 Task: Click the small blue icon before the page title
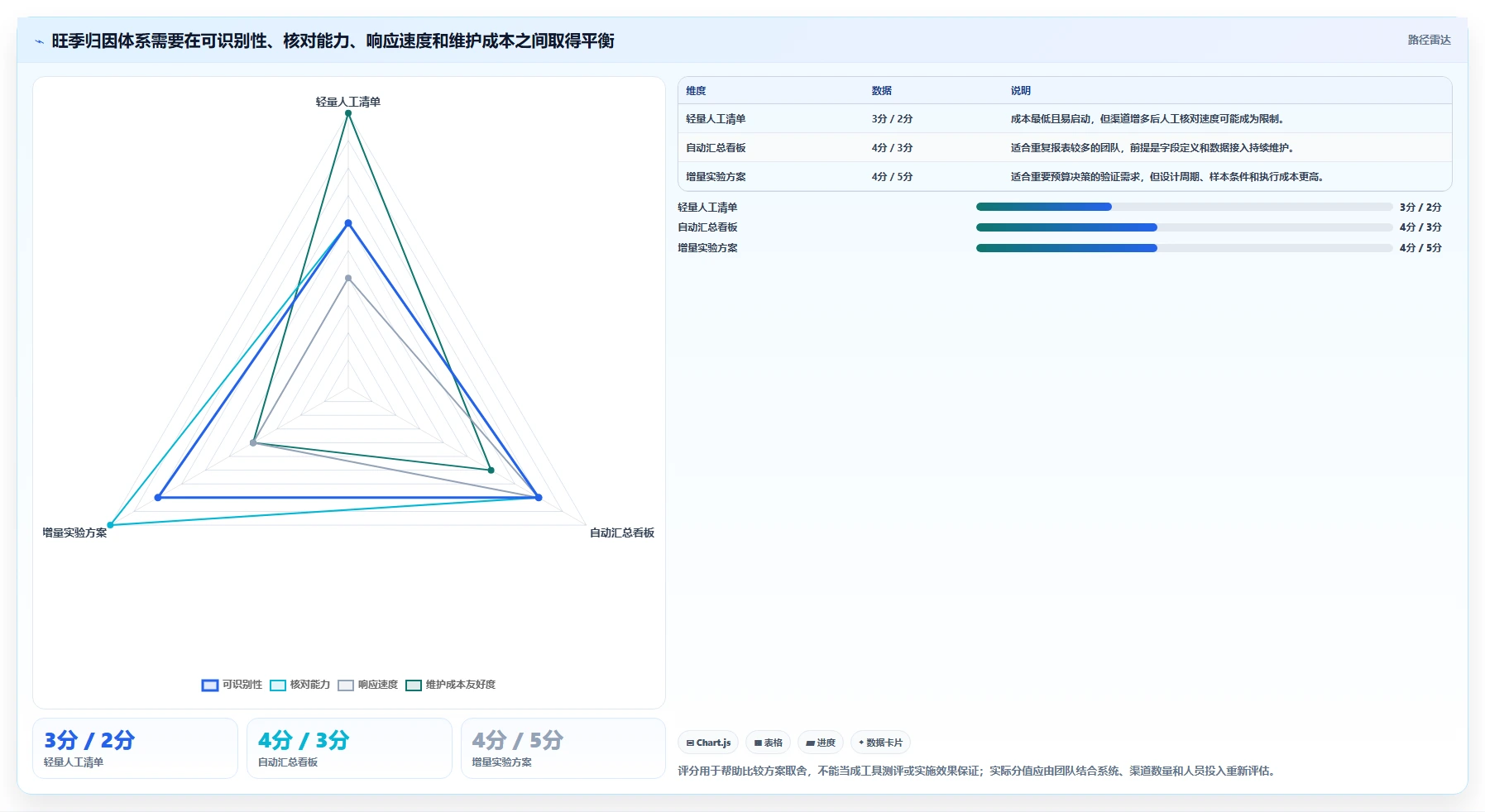(x=39, y=41)
